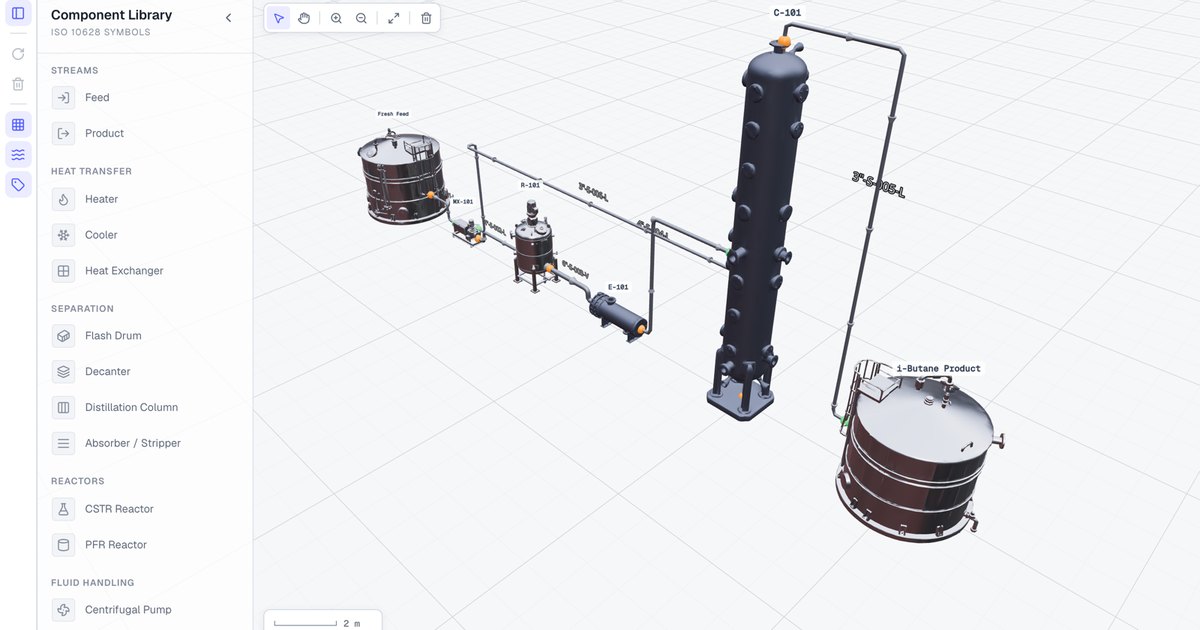Click the Distillation Column icon

(x=63, y=408)
